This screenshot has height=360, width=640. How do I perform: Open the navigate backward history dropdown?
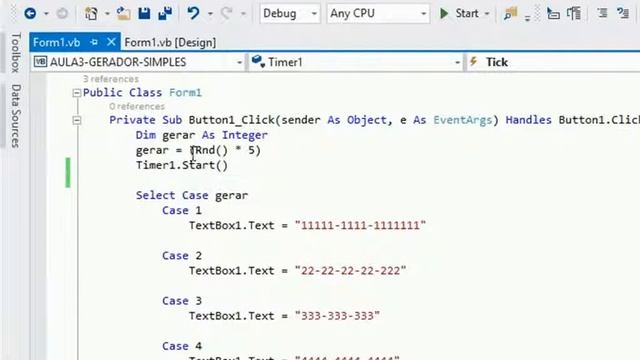[x=46, y=14]
